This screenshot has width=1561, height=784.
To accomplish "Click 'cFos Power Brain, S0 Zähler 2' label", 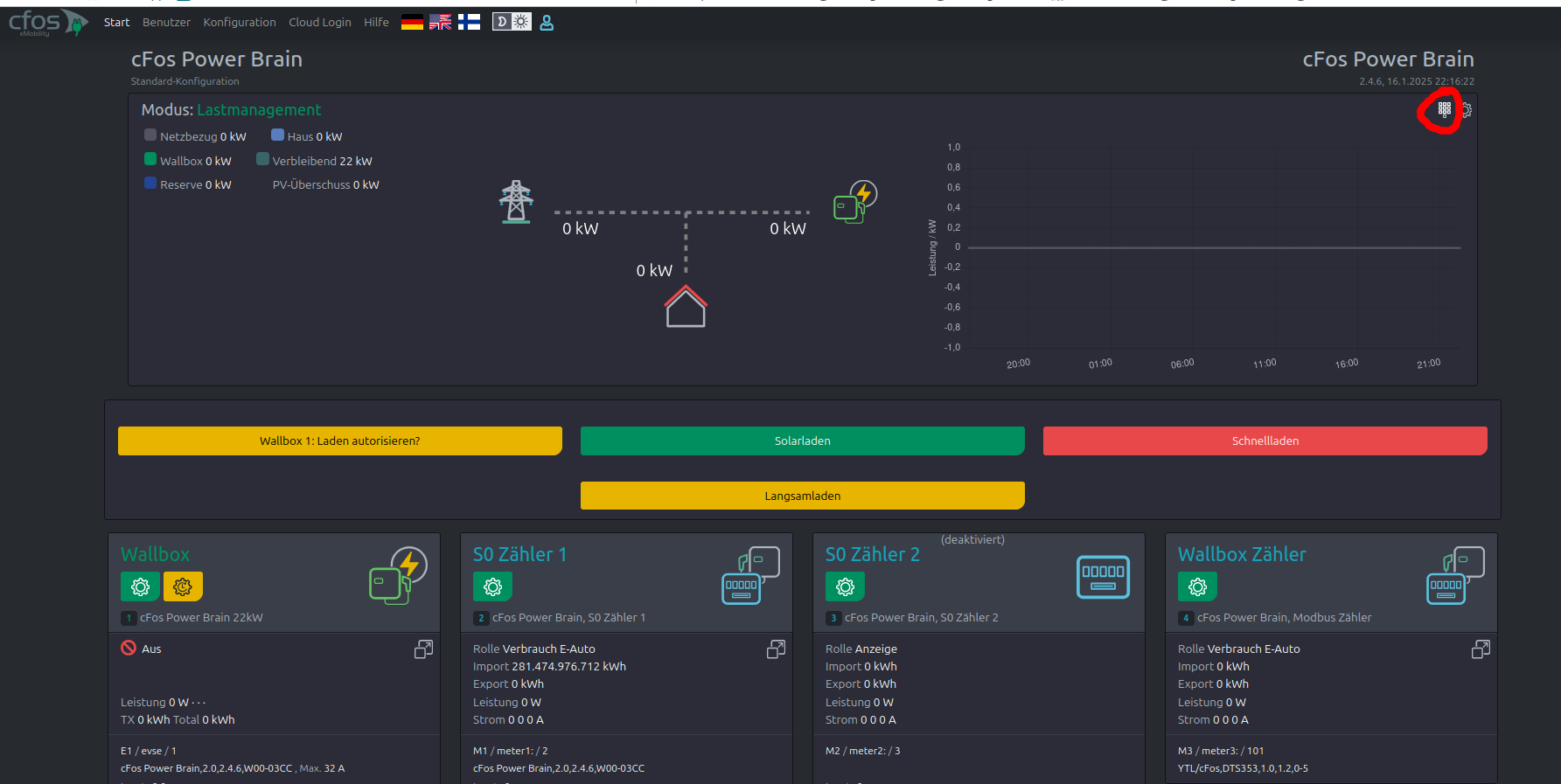I will (x=921, y=618).
